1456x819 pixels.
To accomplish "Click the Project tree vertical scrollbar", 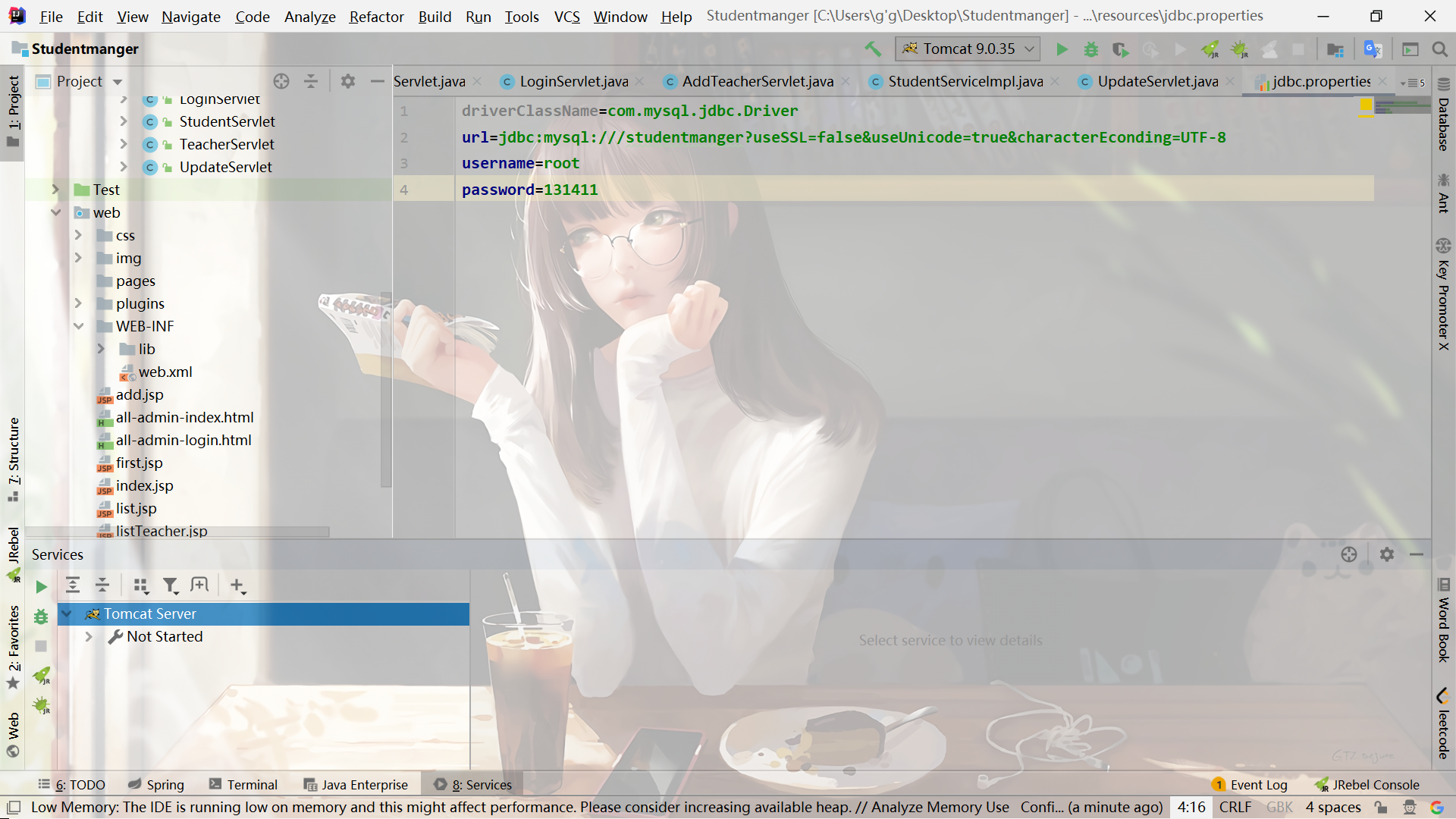I will (386, 390).
